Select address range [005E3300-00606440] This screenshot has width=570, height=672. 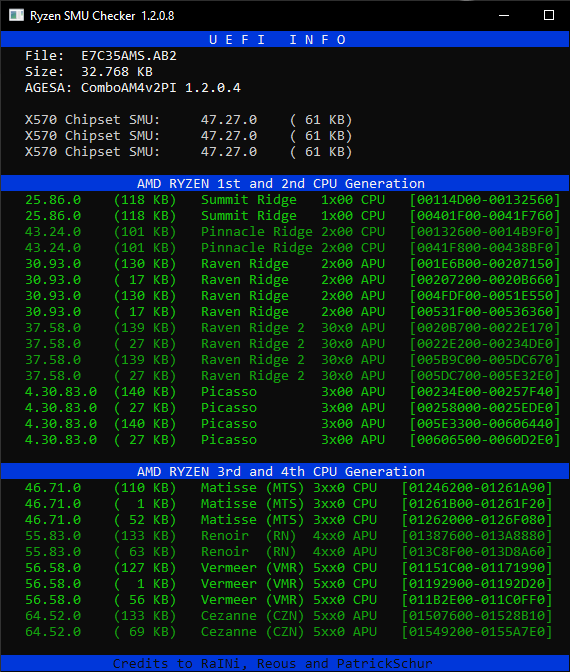[x=485, y=424]
